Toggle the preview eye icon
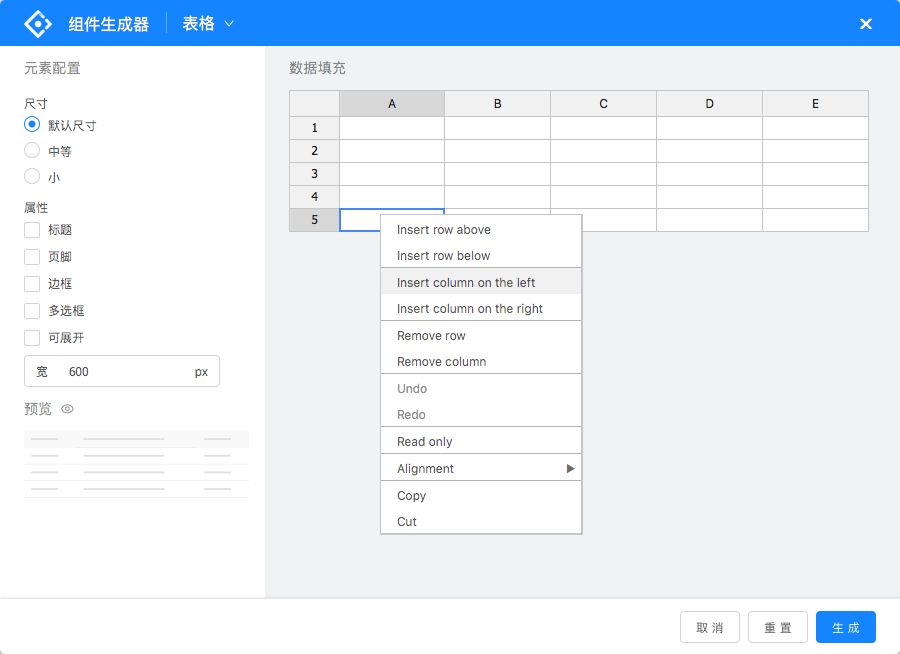This screenshot has height=654, width=900. 67,409
